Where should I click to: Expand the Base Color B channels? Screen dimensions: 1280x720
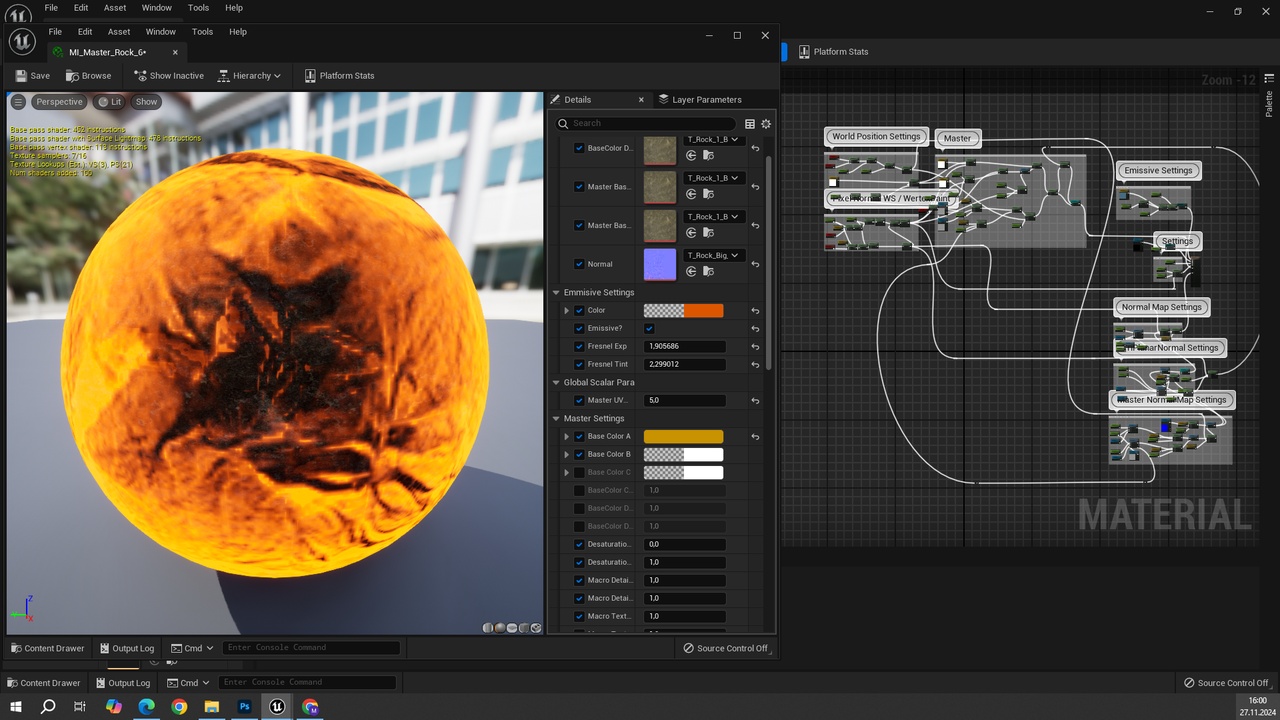tap(567, 455)
